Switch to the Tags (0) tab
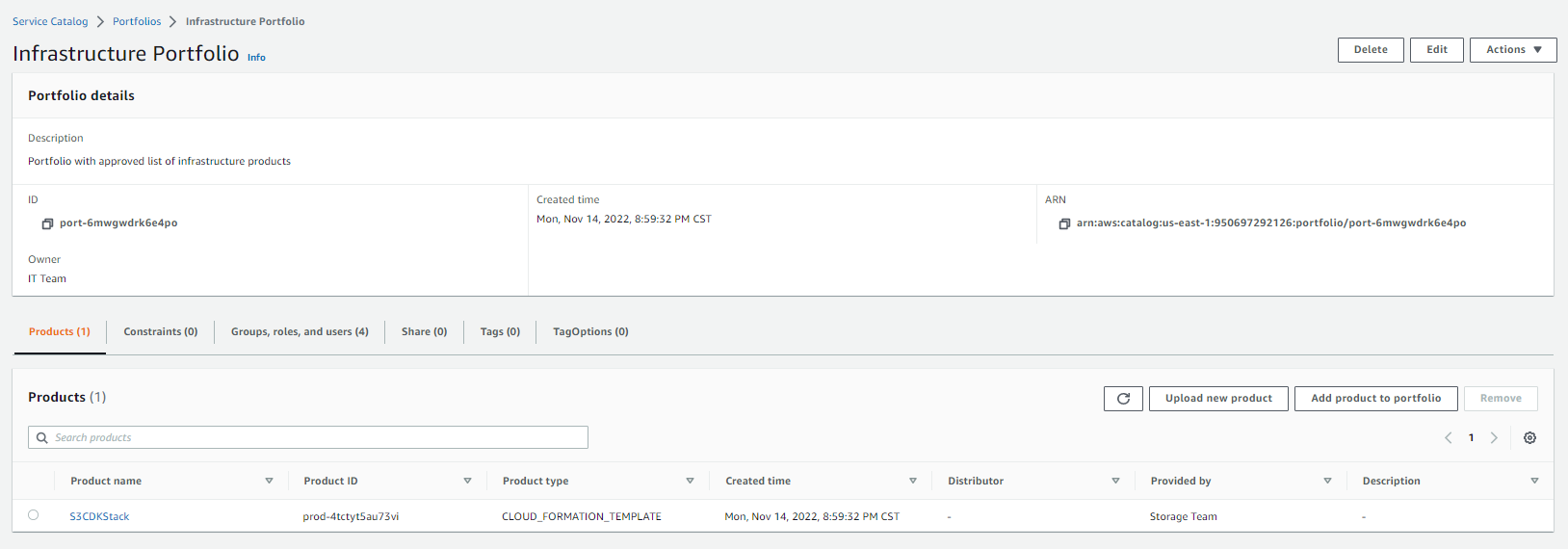The width and height of the screenshot is (1568, 549). click(x=500, y=332)
